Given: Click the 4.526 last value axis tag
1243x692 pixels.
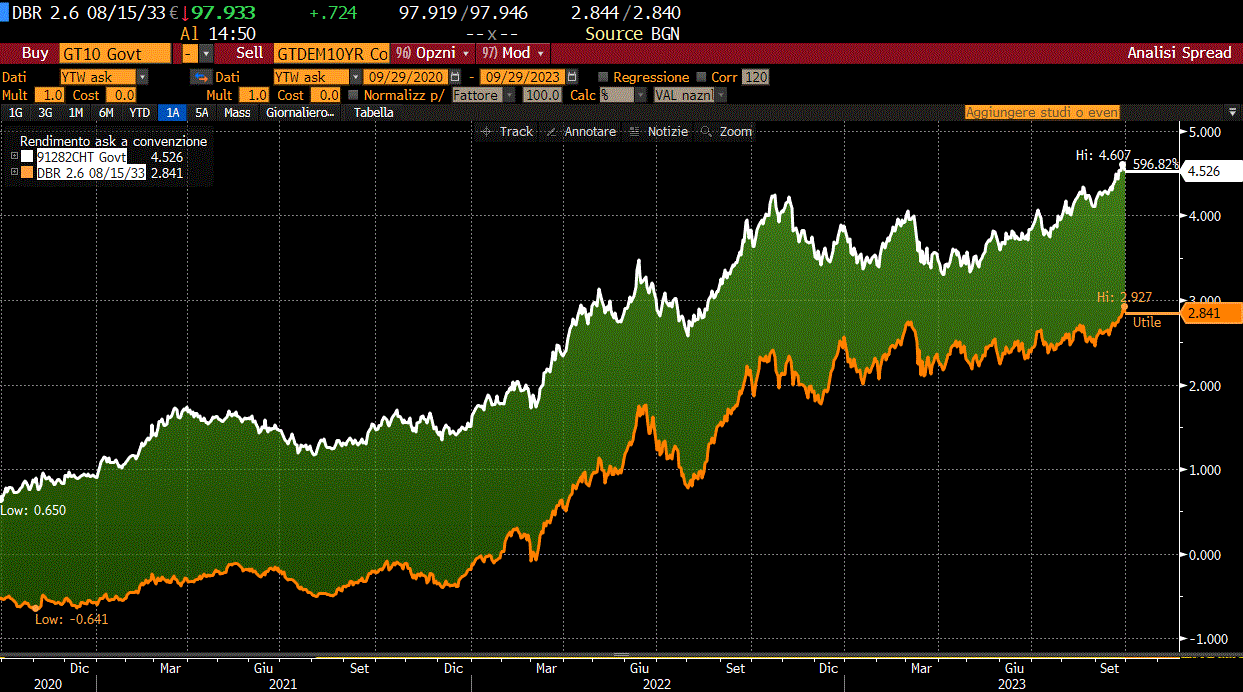Looking at the screenshot, I should click(1211, 172).
